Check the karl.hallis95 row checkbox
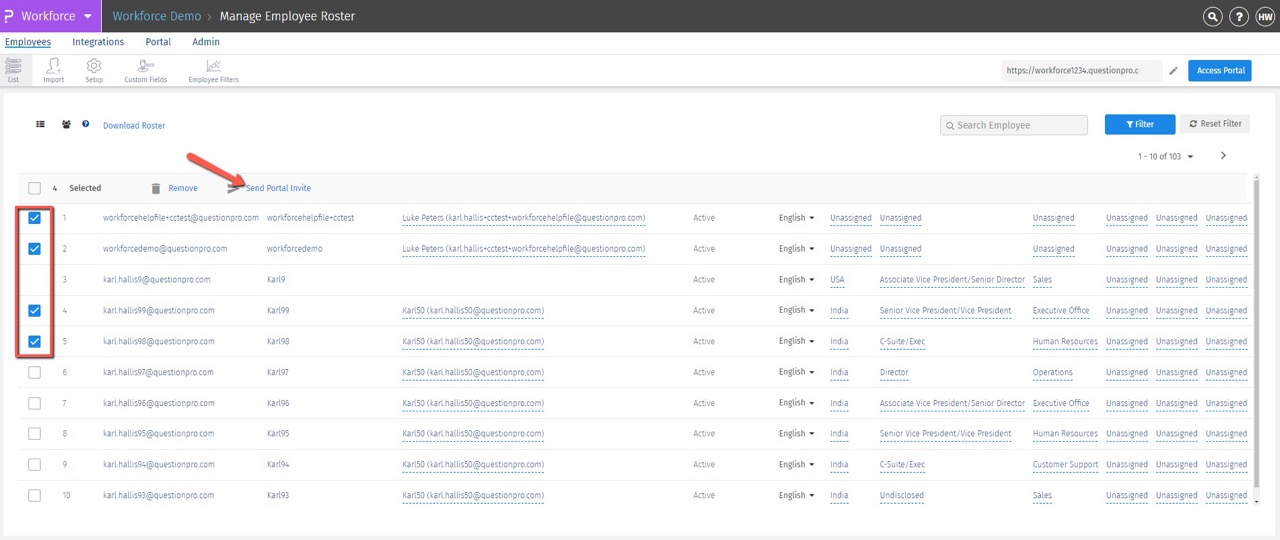 (x=35, y=434)
